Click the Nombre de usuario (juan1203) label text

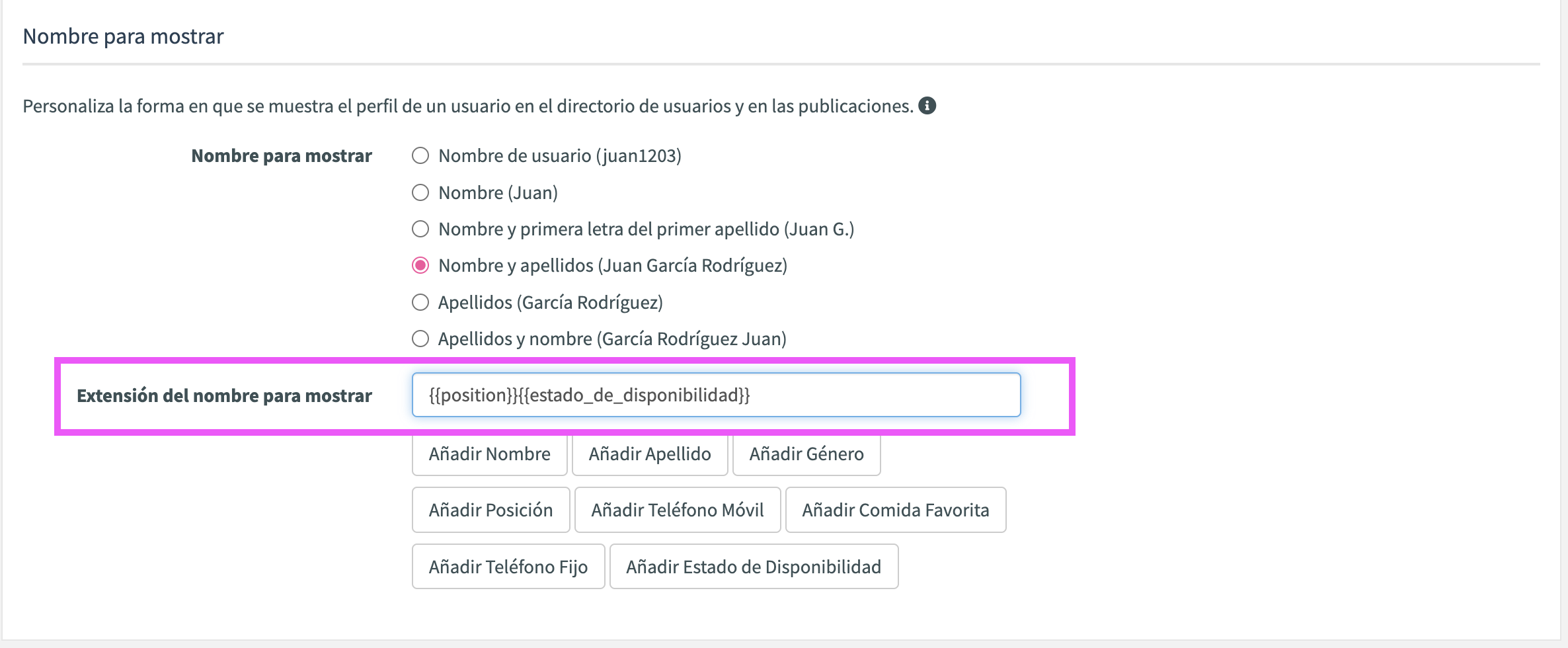560,156
